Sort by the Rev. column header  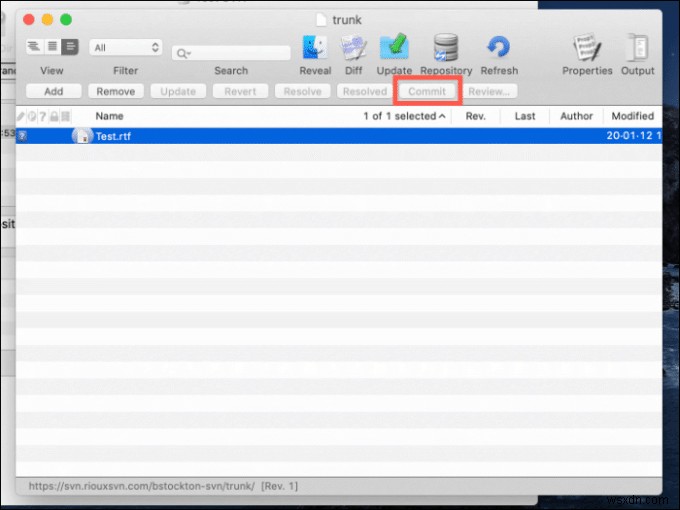[x=475, y=116]
